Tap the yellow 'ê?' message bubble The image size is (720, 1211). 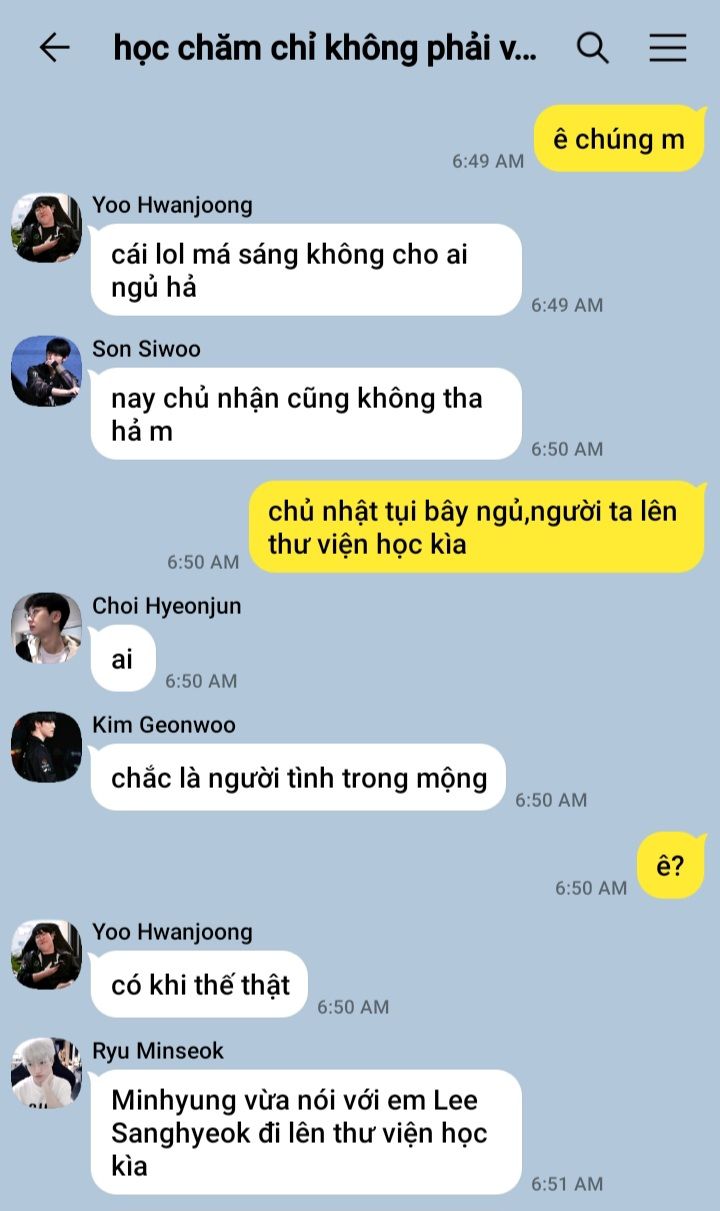pos(671,866)
